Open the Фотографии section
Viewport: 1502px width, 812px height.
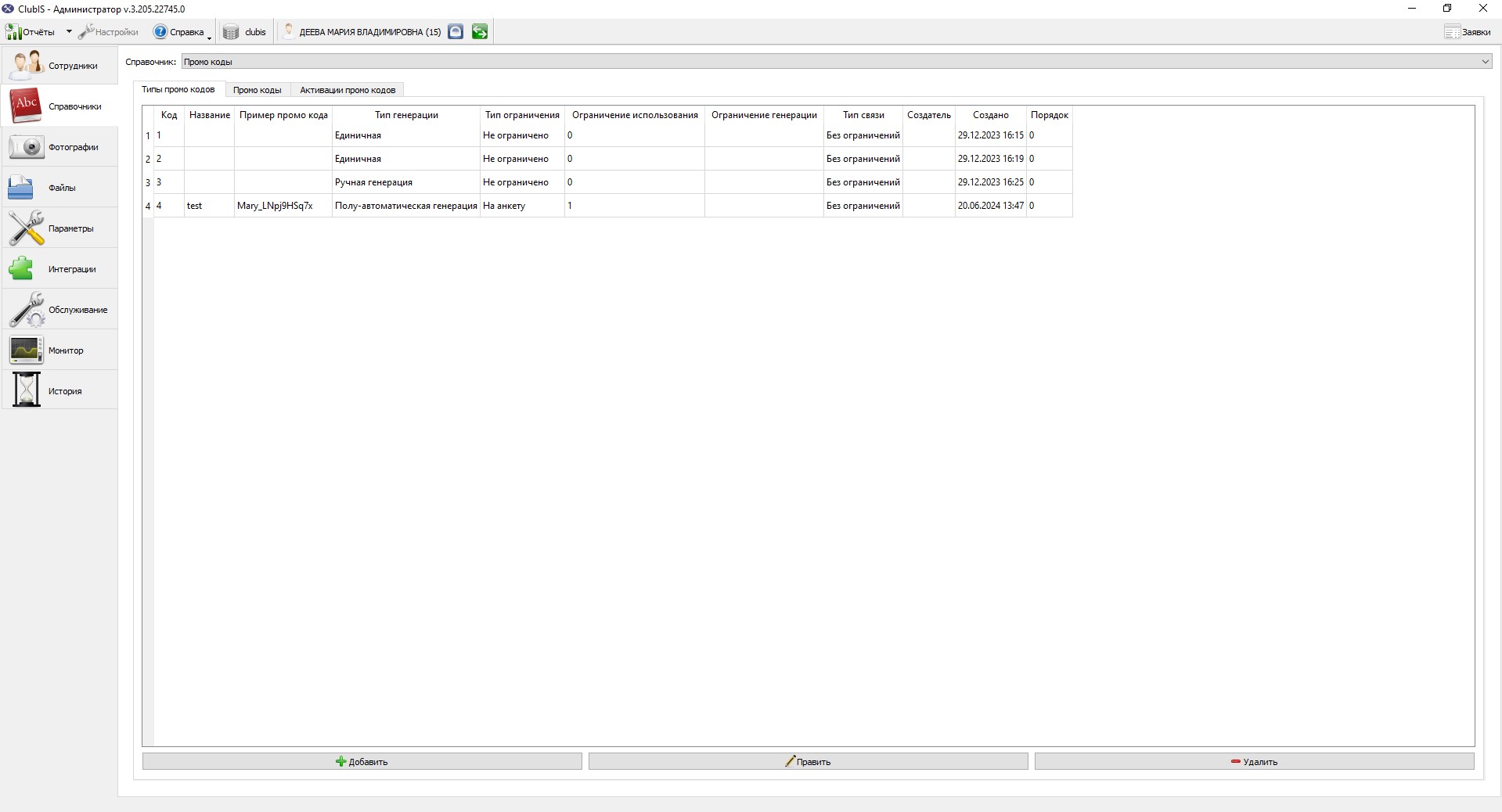[59, 147]
